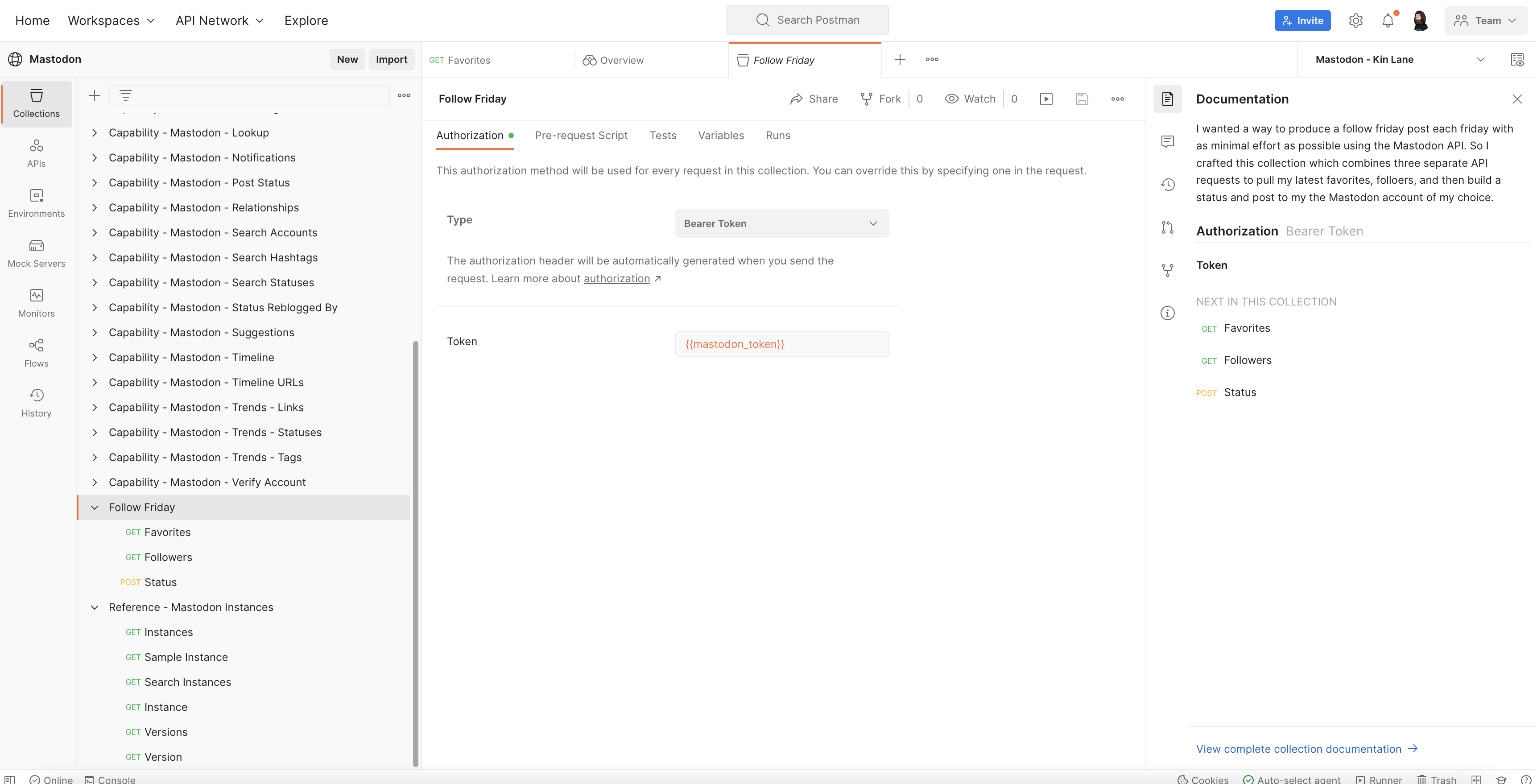The height and width of the screenshot is (784, 1537).
Task: Close the Documentation panel
Action: (1517, 99)
